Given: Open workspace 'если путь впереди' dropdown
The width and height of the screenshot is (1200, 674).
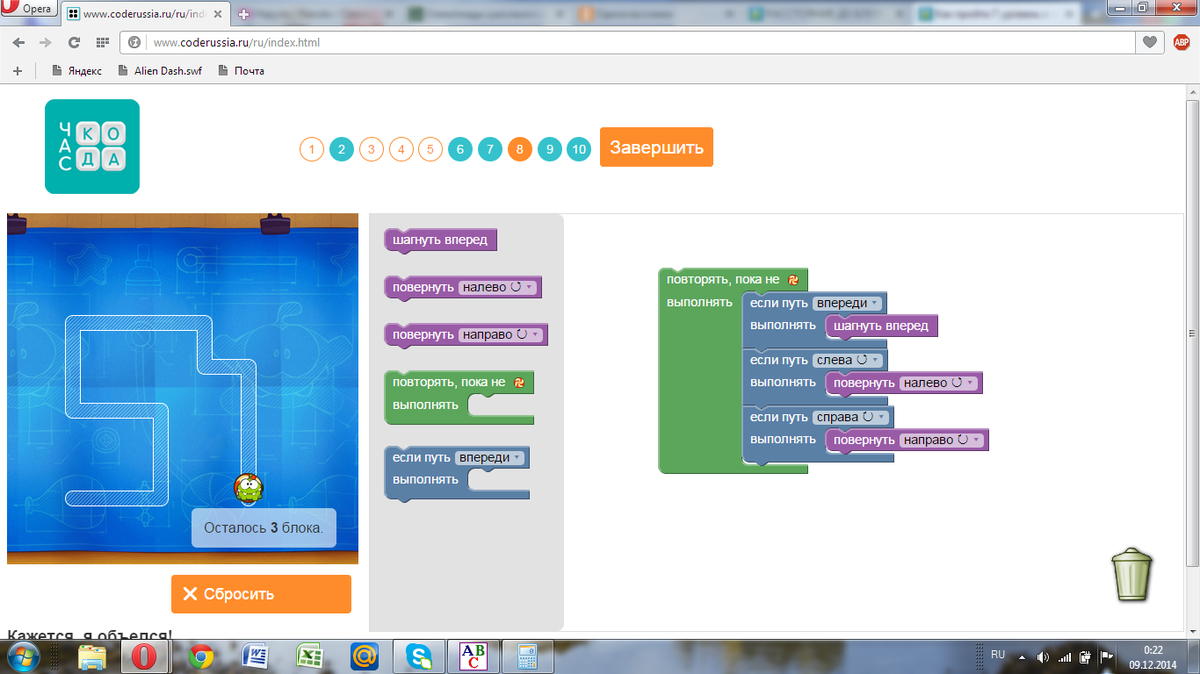Looking at the screenshot, I should click(847, 303).
